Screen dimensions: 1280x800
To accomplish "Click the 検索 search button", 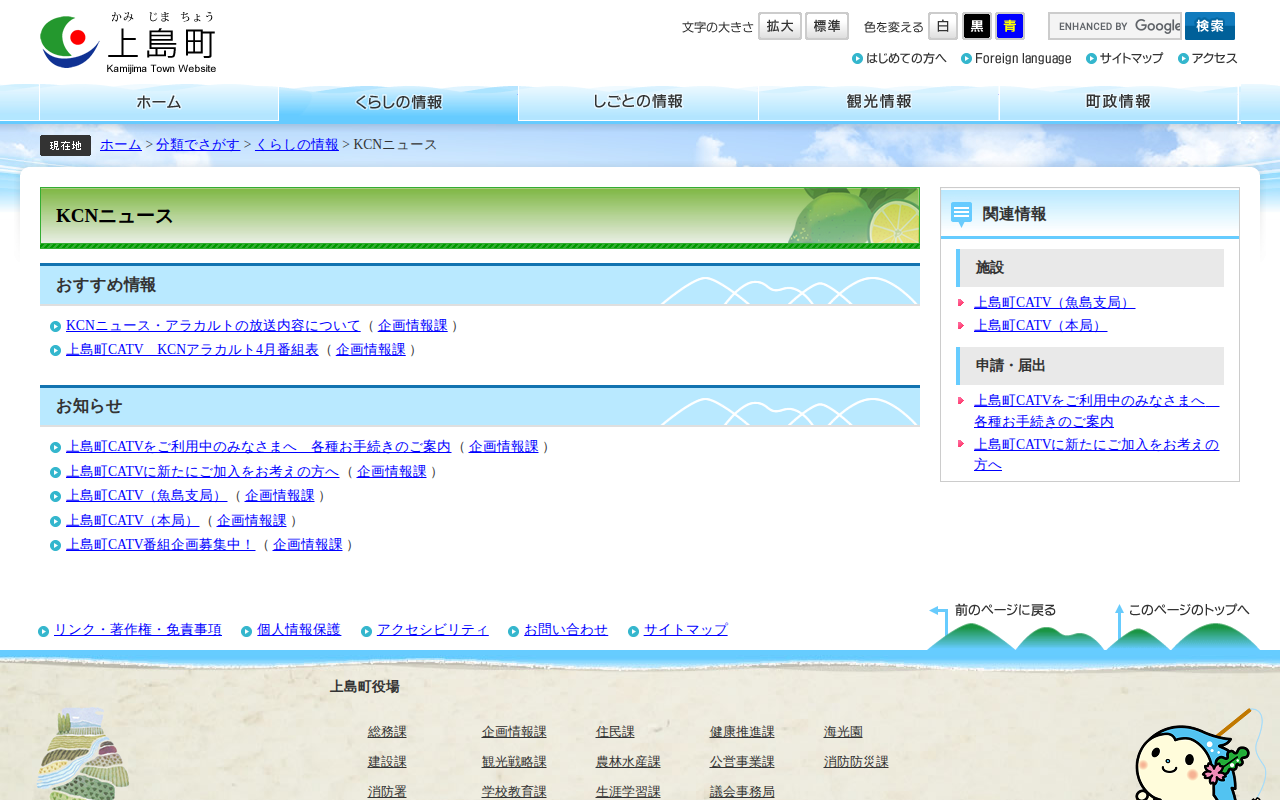I will click(x=1210, y=26).
